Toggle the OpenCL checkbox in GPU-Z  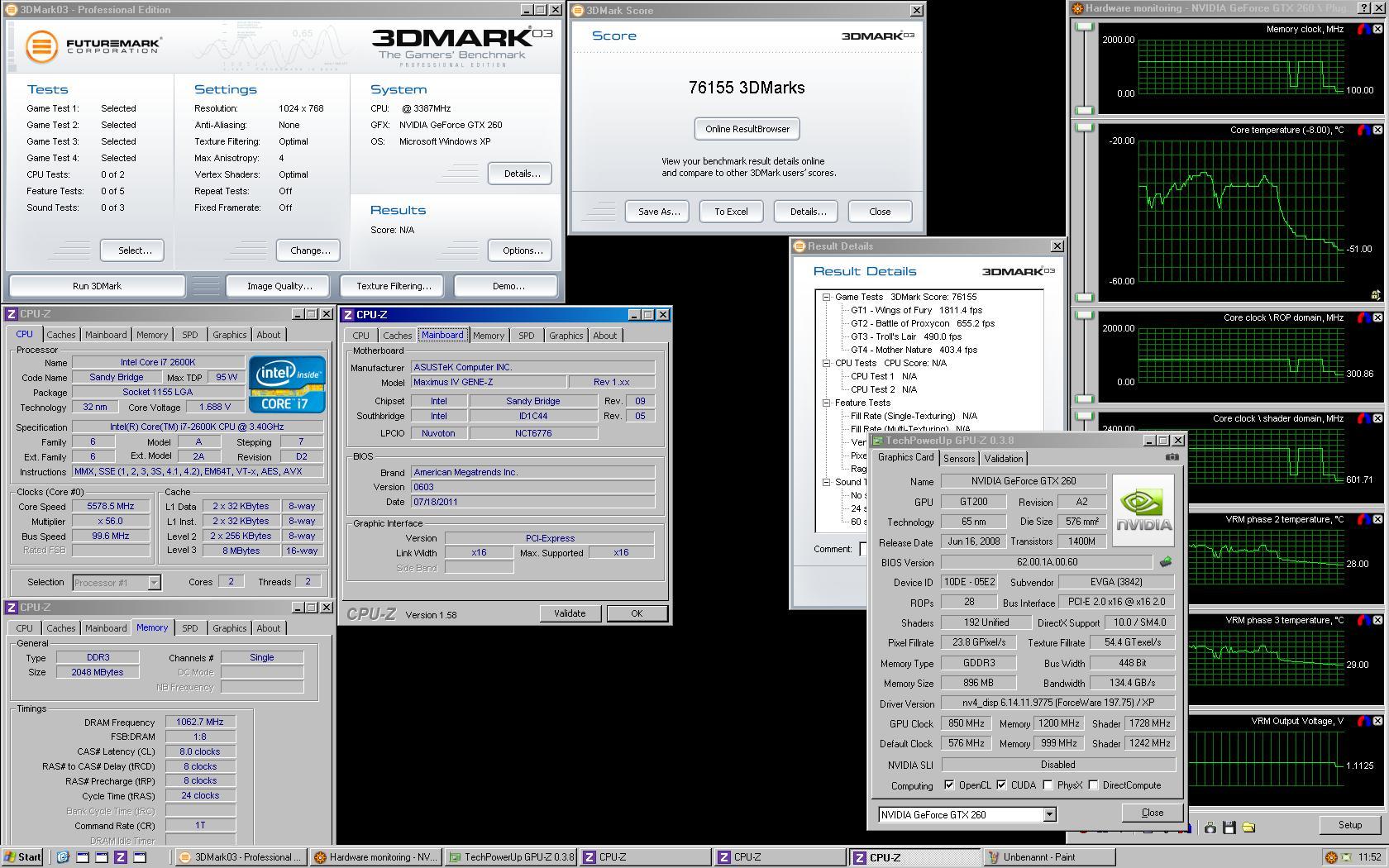tap(949, 785)
